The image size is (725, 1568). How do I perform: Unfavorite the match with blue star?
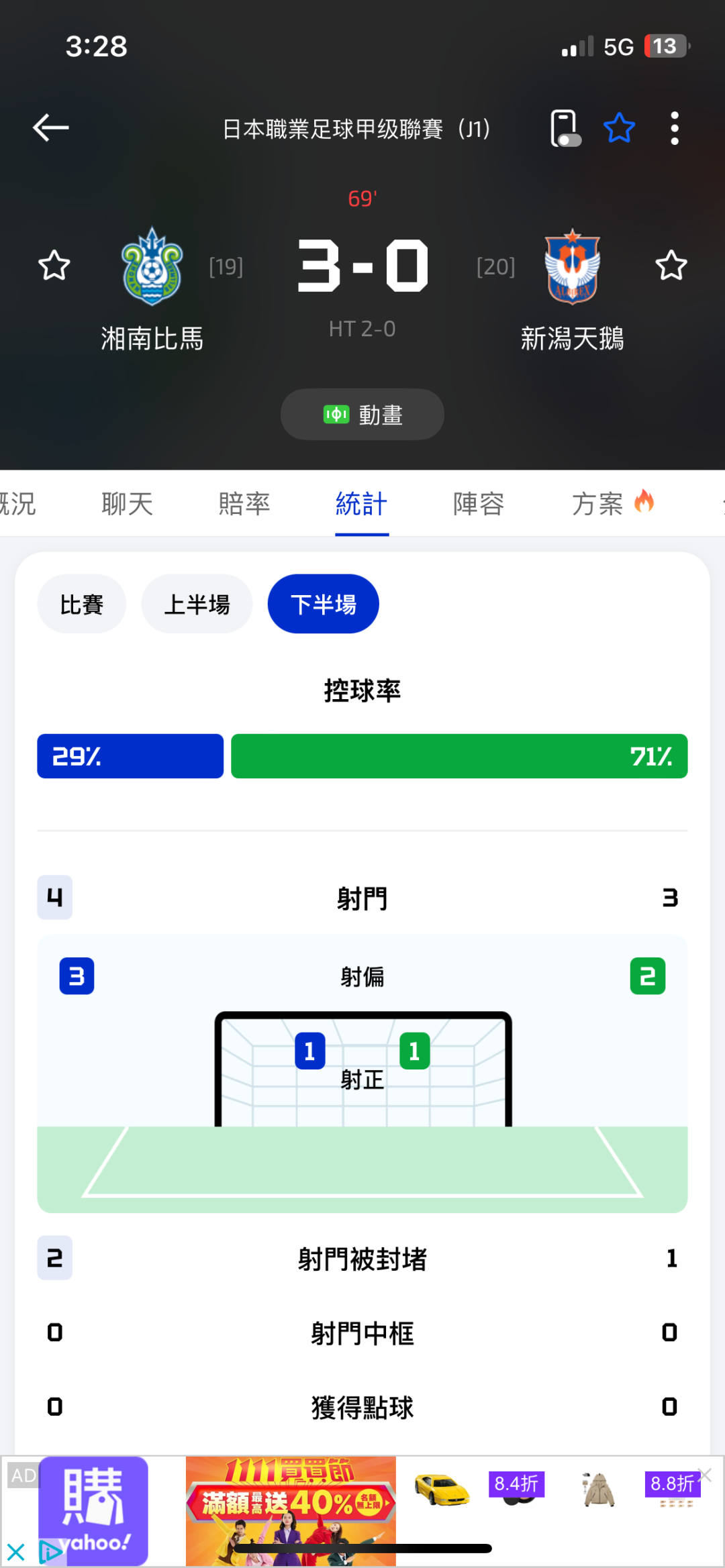click(x=619, y=128)
